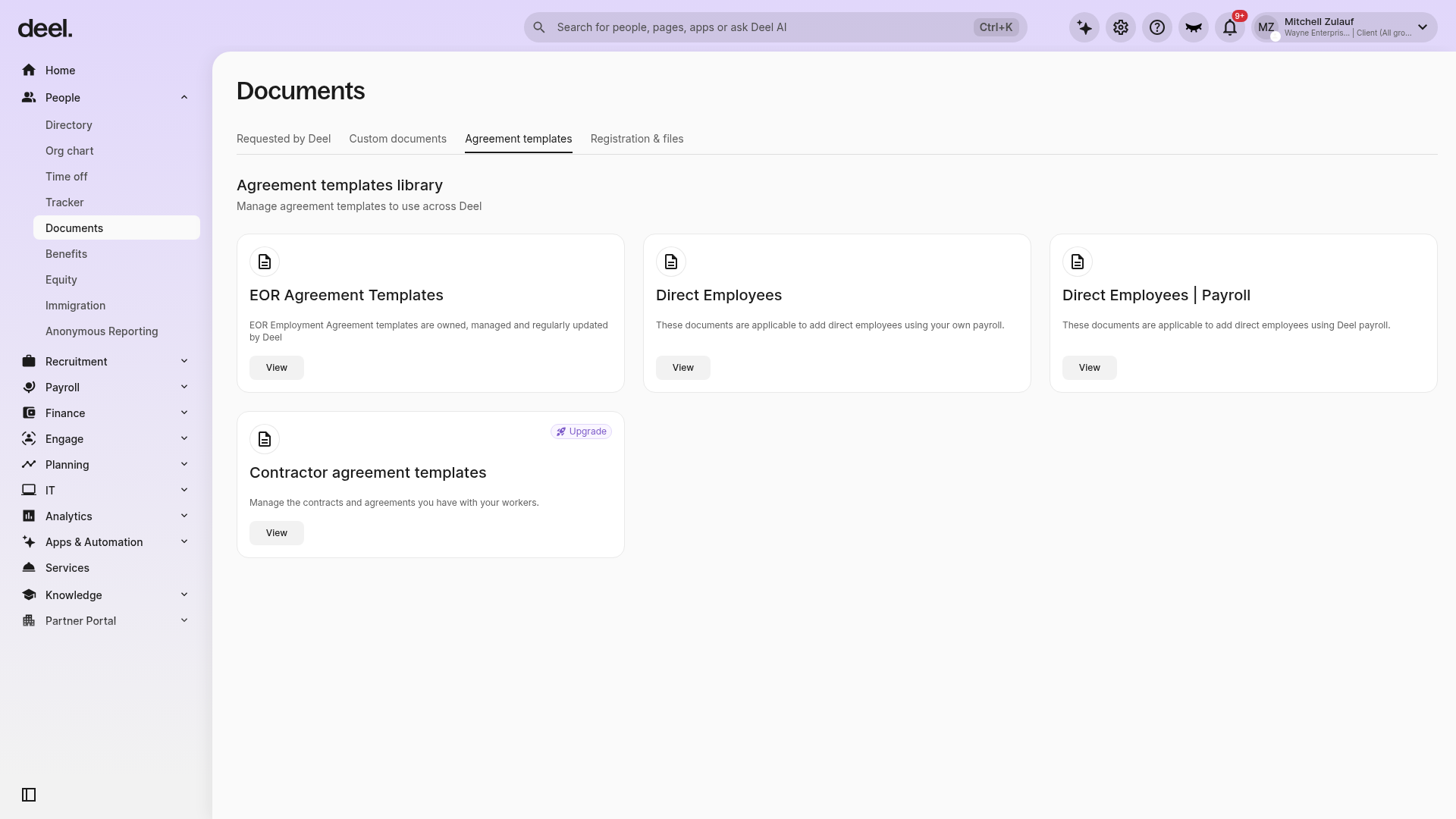
Task: Expand the Engage section chevron
Action: [184, 439]
